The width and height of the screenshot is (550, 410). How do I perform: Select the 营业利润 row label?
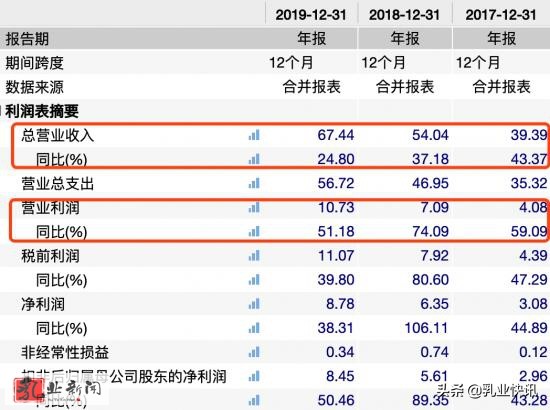coord(50,208)
